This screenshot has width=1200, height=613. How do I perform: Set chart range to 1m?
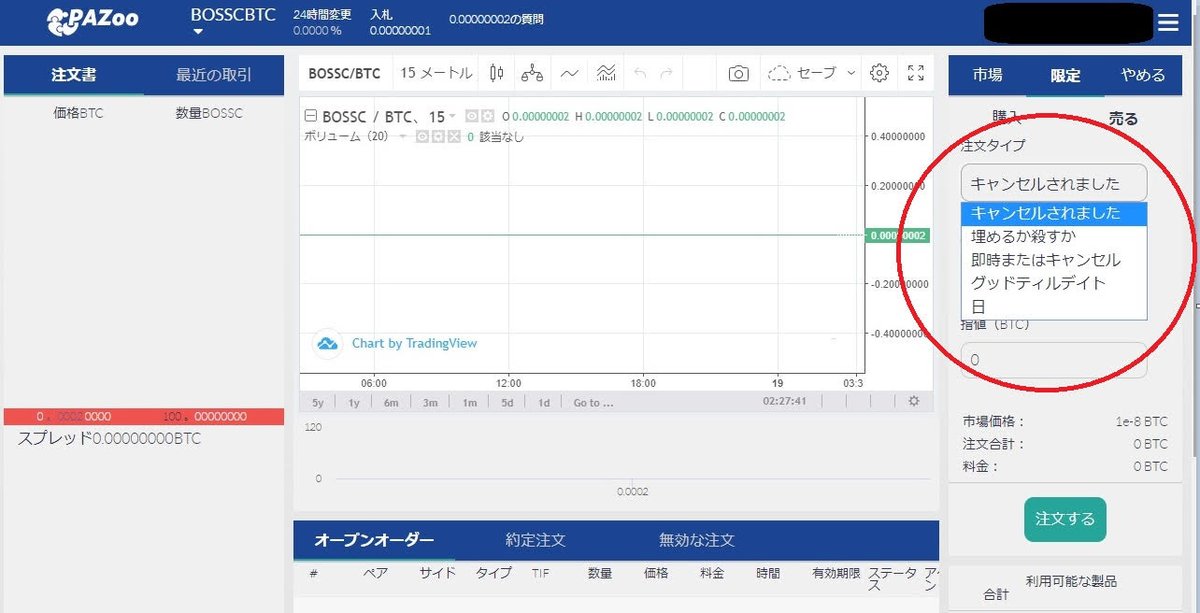tap(469, 402)
